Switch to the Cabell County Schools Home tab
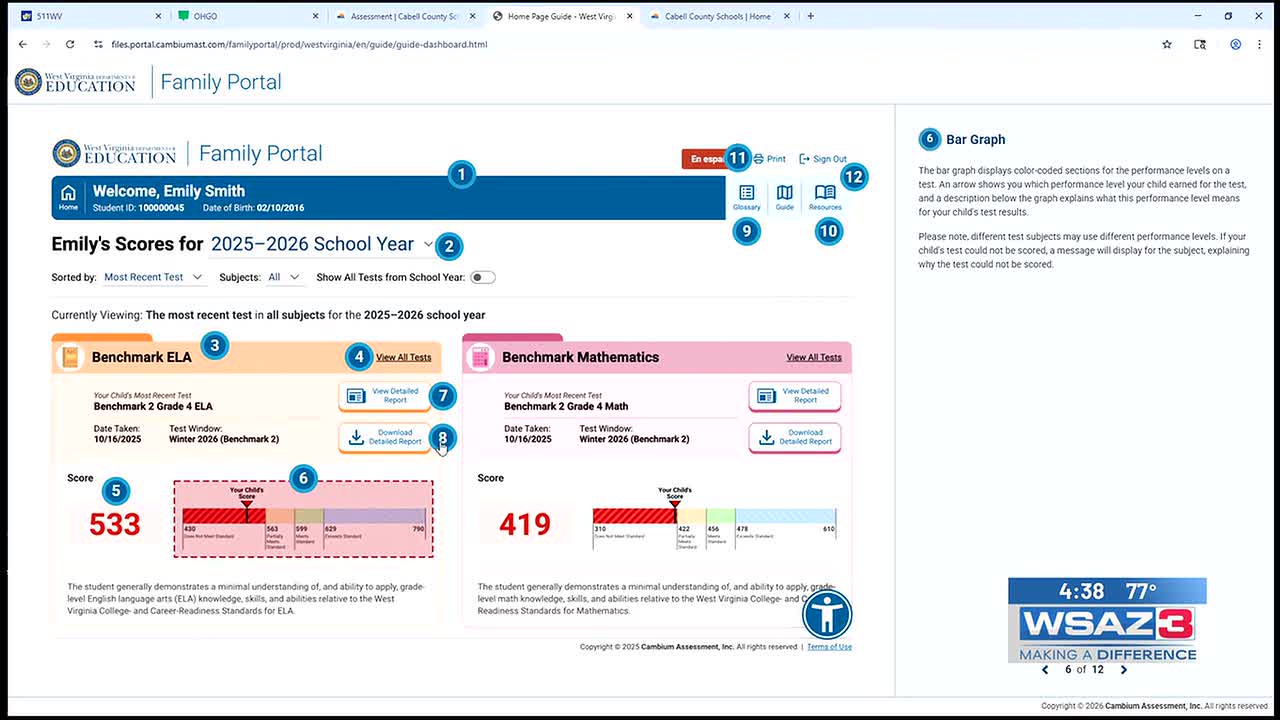The height and width of the screenshot is (720, 1280). pyautogui.click(x=716, y=16)
